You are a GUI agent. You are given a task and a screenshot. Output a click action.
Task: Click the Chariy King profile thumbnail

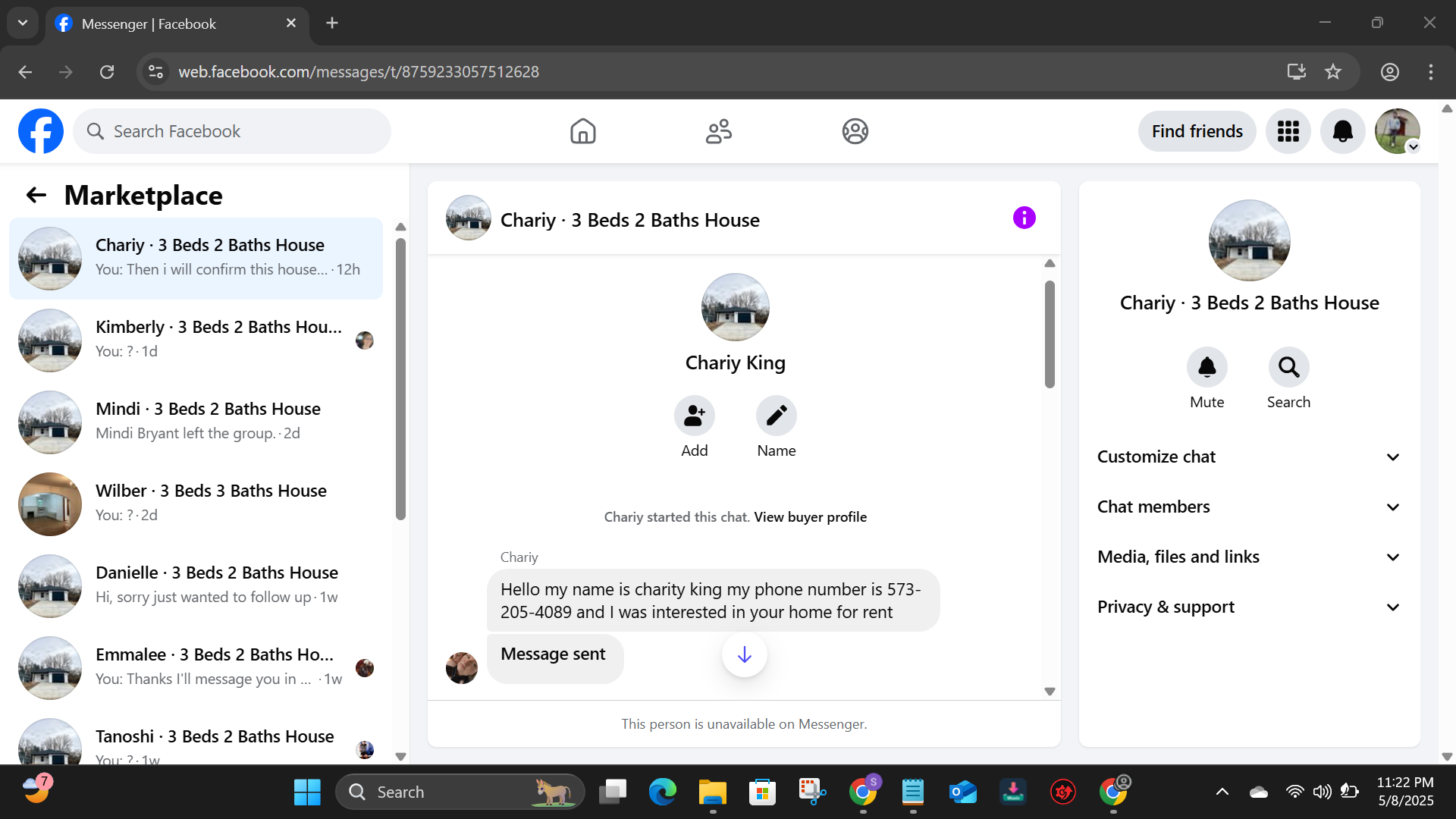coord(735,307)
